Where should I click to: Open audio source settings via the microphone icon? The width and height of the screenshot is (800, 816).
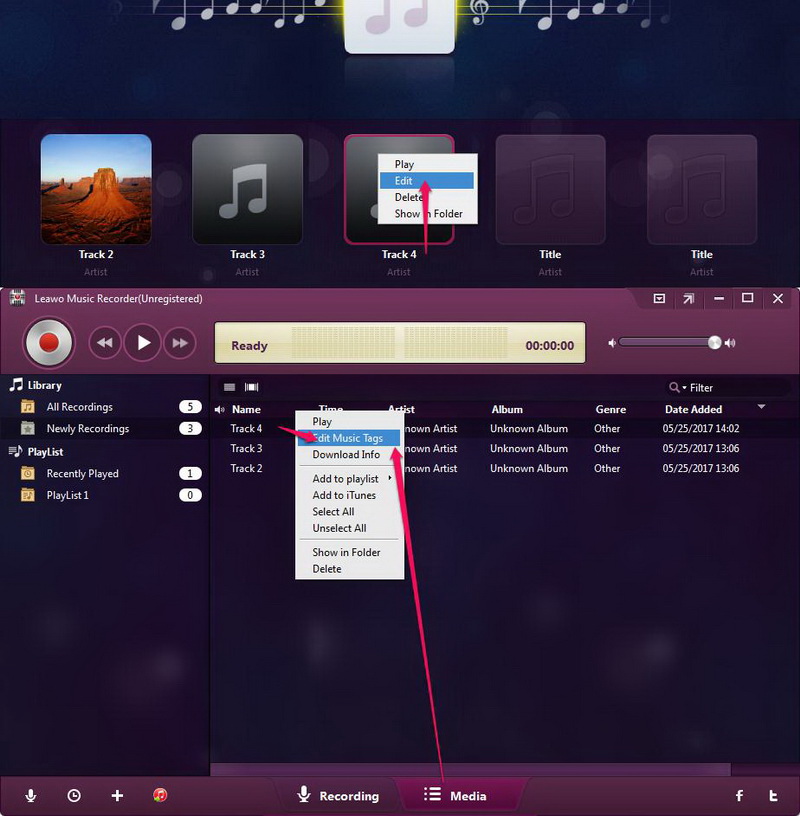coord(31,795)
